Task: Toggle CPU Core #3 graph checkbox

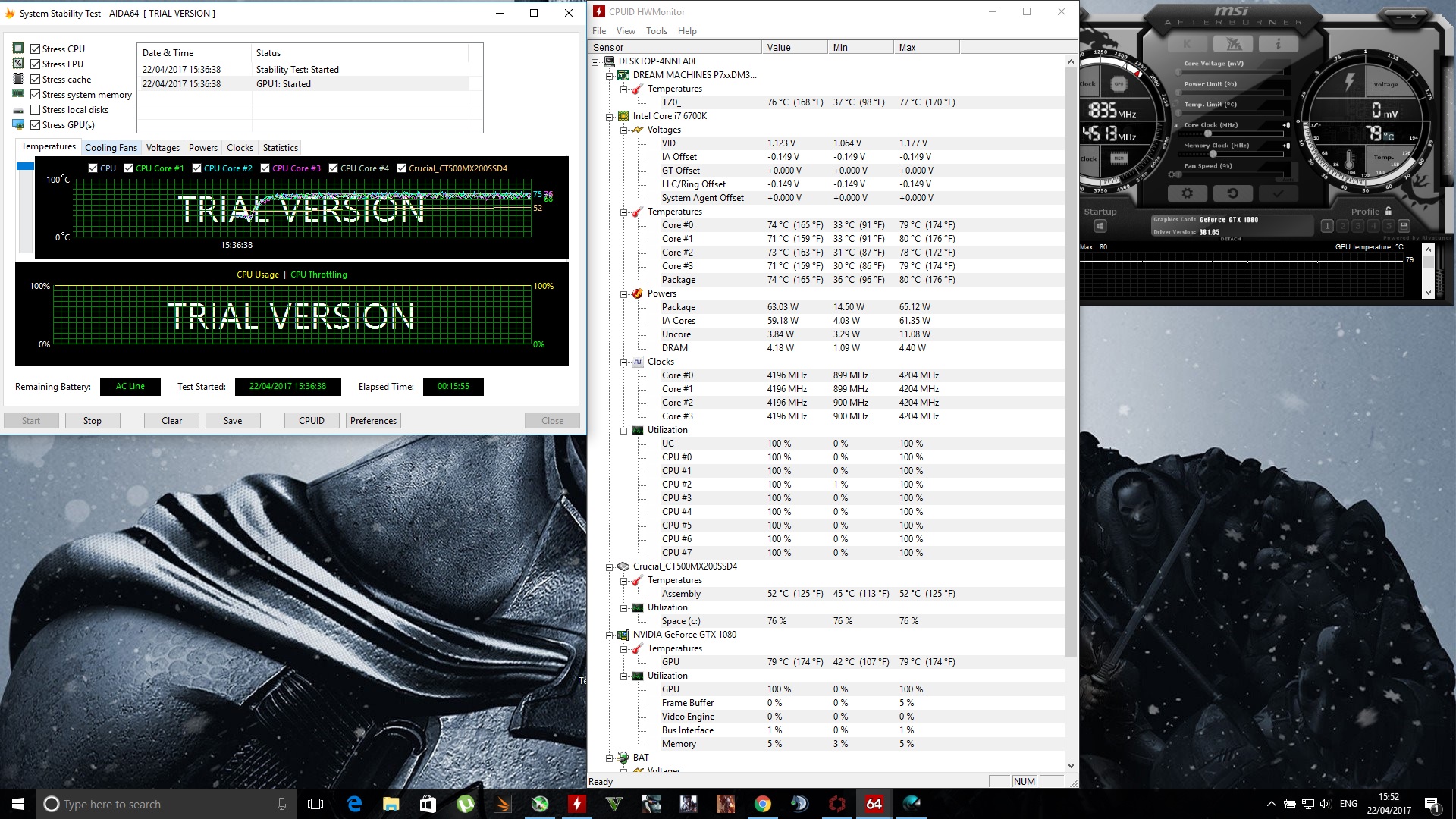Action: coord(265,168)
